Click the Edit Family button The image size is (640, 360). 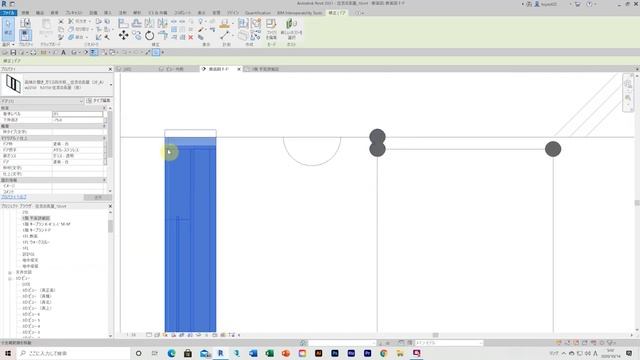click(x=271, y=29)
